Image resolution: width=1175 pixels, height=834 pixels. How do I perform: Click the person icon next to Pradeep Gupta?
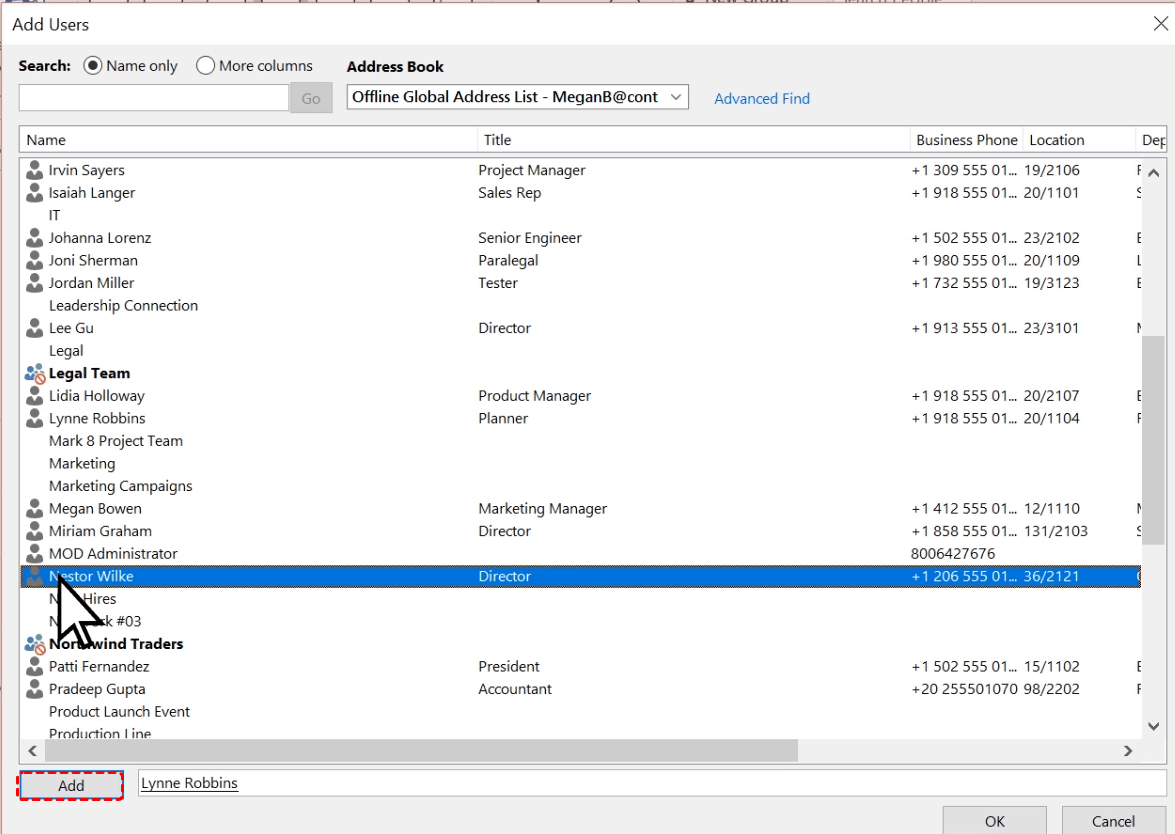[x=35, y=689]
